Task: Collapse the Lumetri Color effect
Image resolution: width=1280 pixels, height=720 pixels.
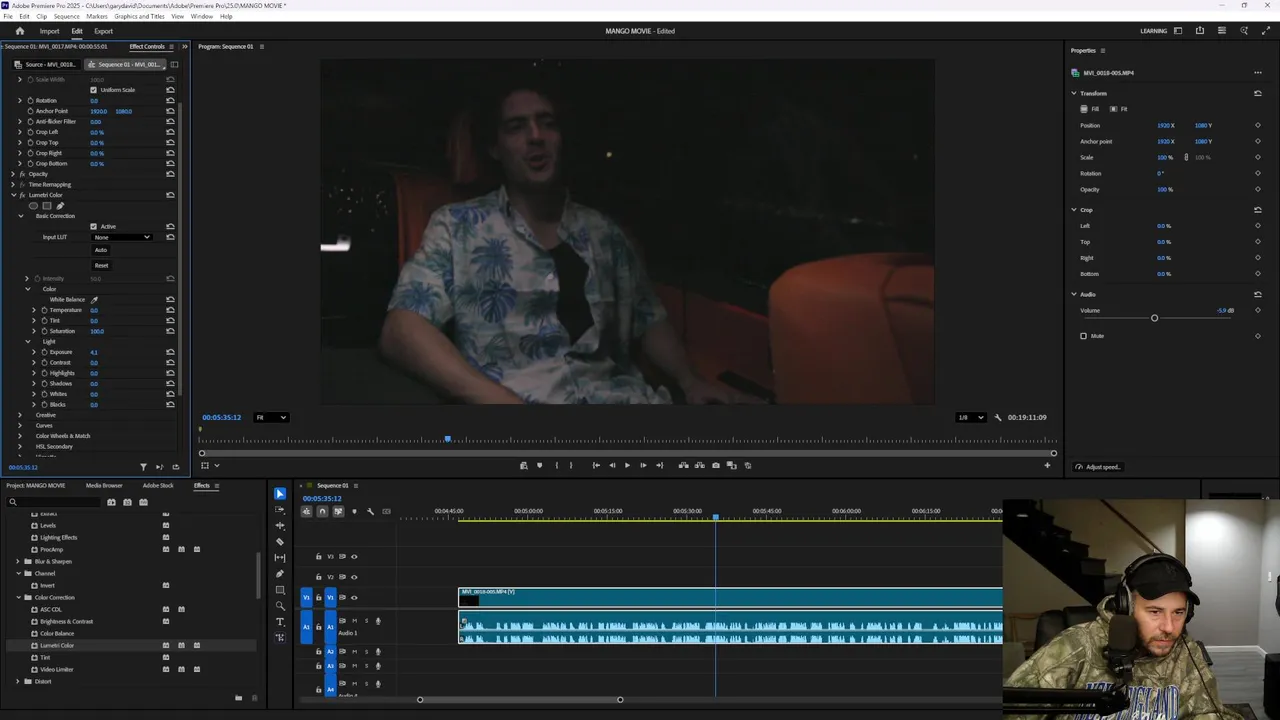Action: [13, 195]
